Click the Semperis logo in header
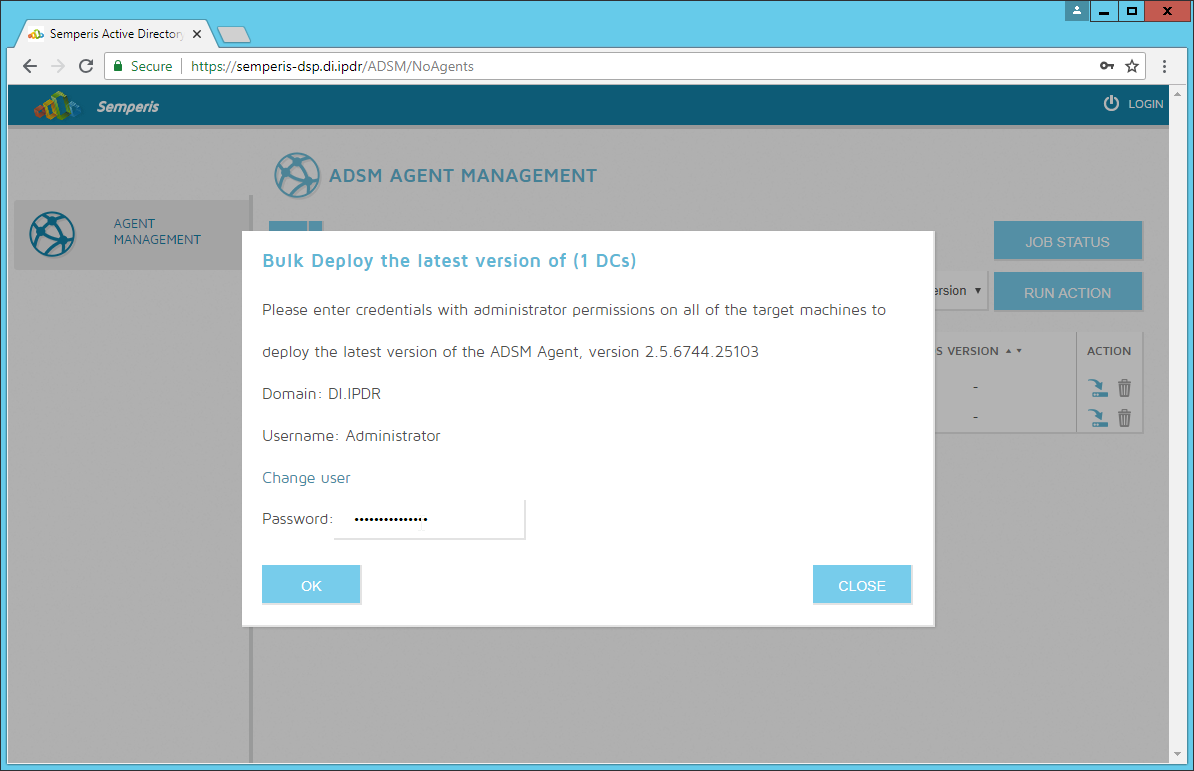The height and width of the screenshot is (771, 1194). pos(56,105)
